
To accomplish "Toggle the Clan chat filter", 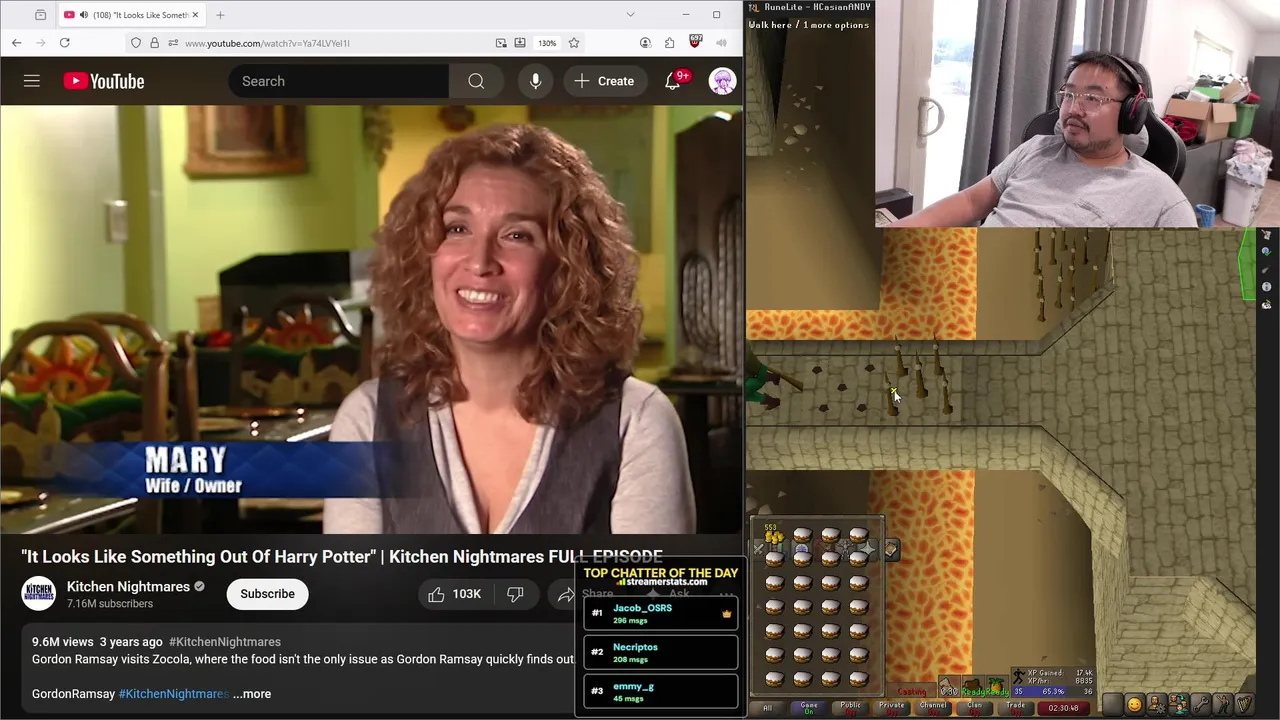I will (x=975, y=707).
